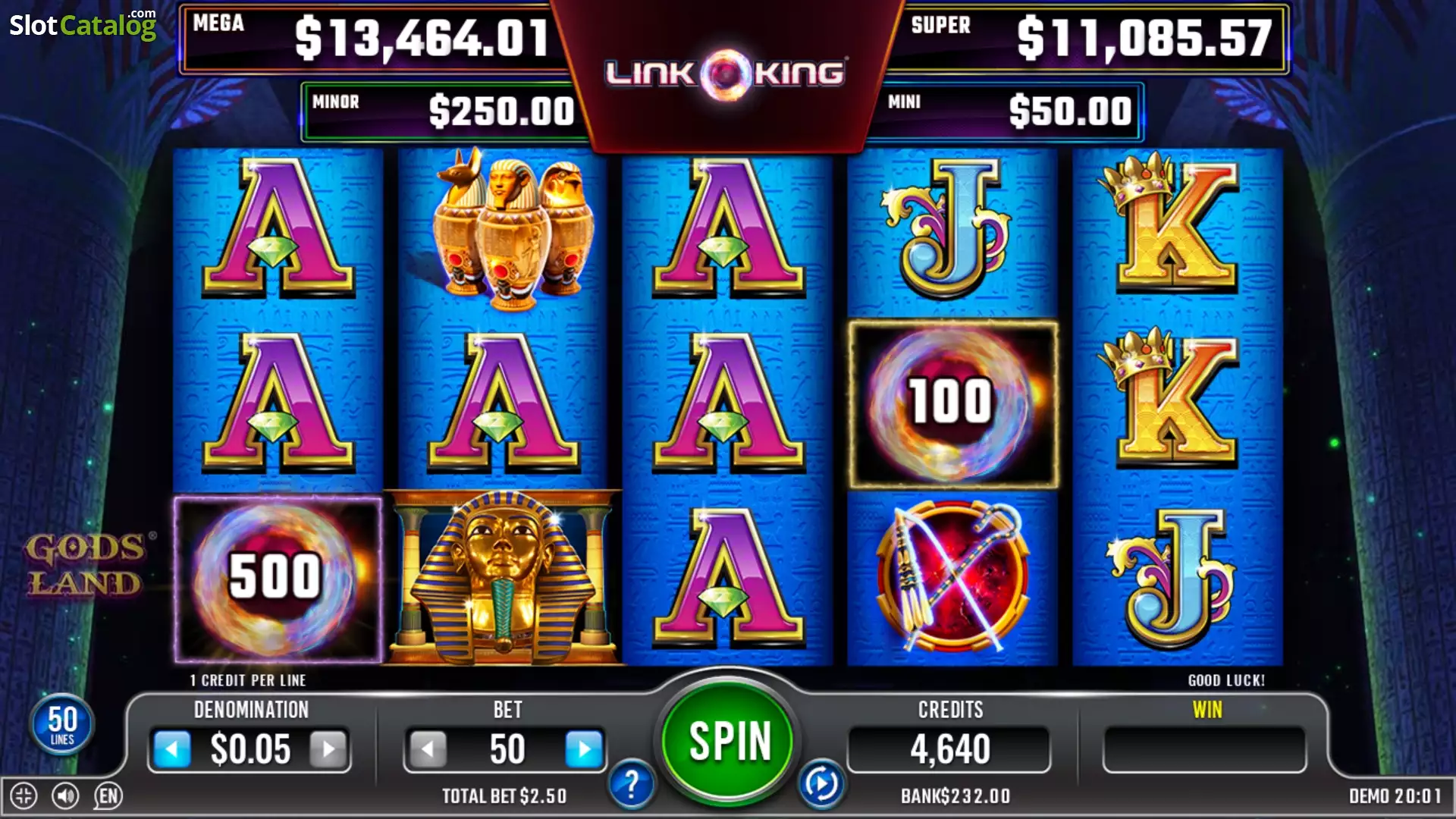Start autoplay with the circular arrow icon
The width and height of the screenshot is (1456, 819).
[822, 784]
